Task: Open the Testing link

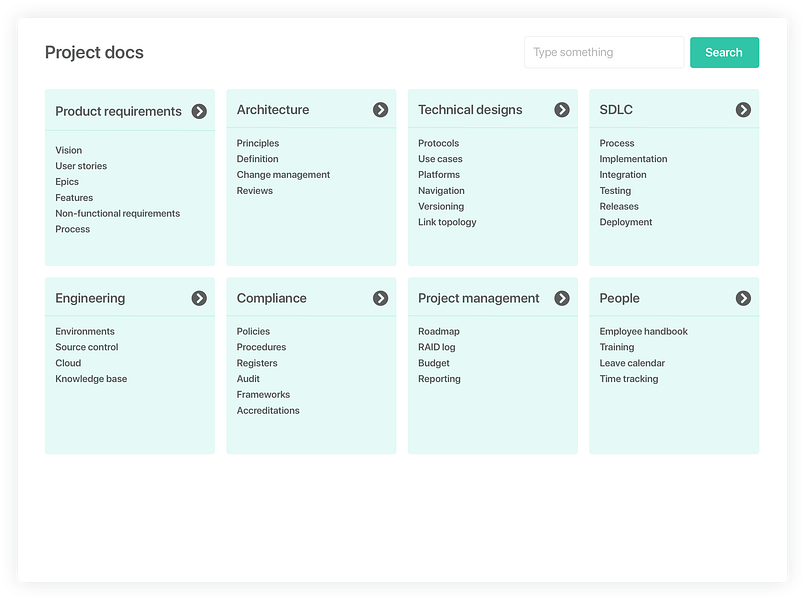Action: [615, 190]
